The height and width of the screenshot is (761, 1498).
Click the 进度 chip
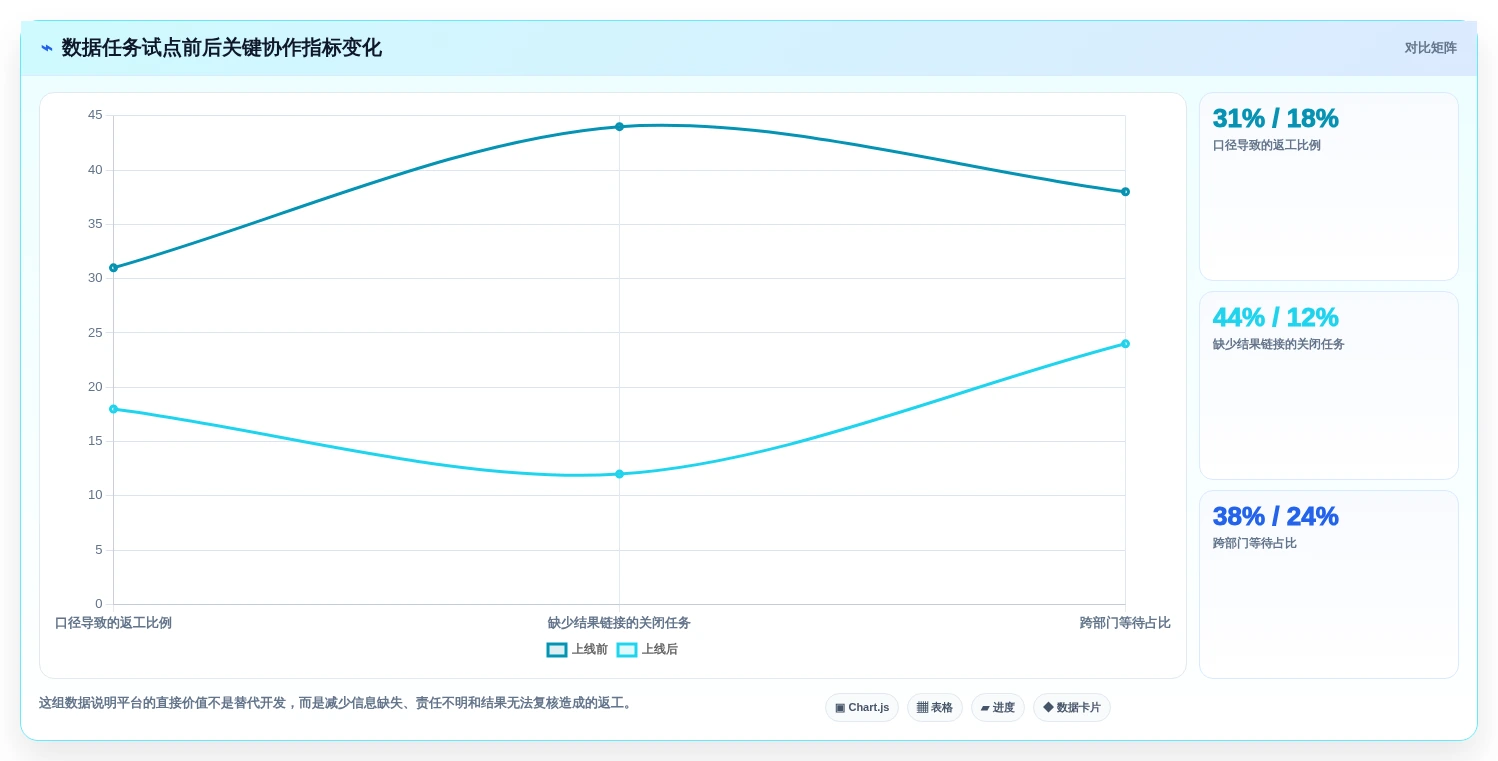tap(998, 708)
